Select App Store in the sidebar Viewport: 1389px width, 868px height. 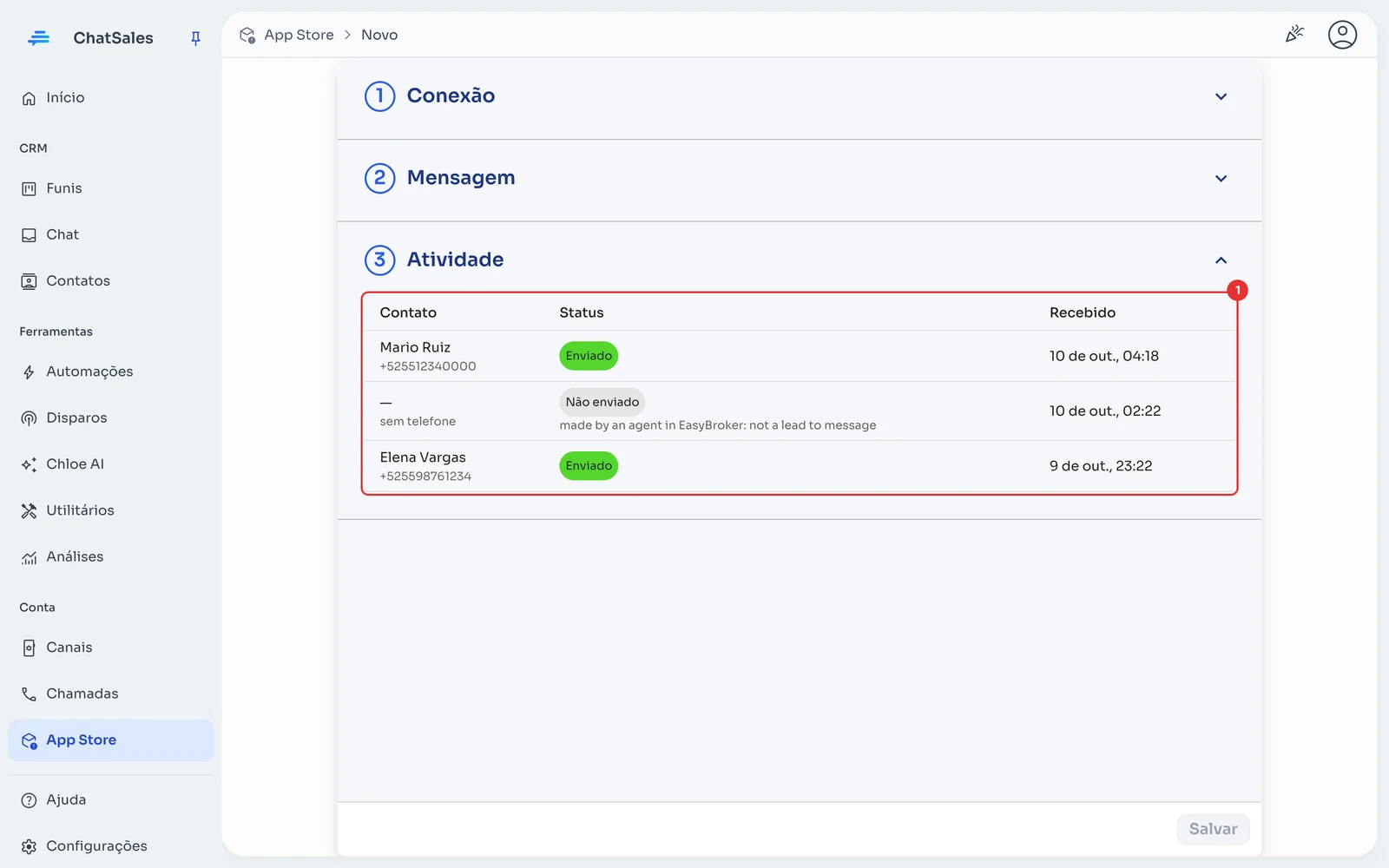pos(111,740)
